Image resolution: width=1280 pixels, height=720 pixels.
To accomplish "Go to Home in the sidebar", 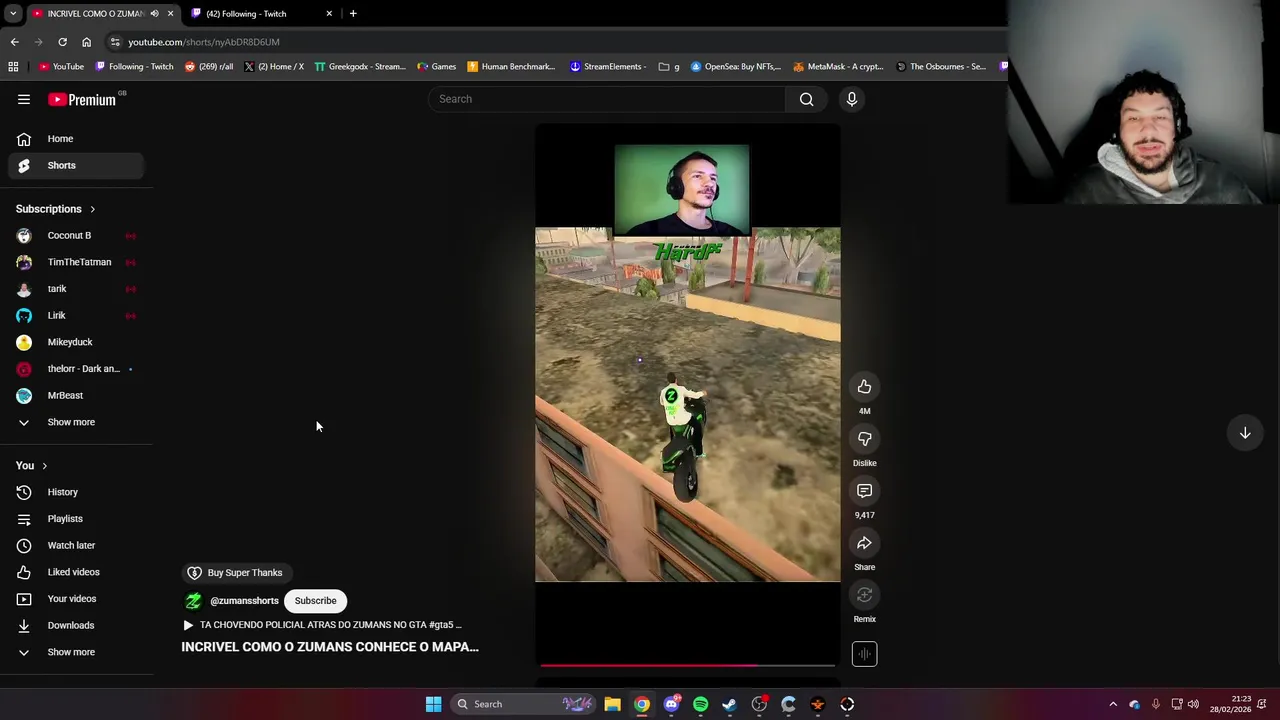I will (x=76, y=139).
